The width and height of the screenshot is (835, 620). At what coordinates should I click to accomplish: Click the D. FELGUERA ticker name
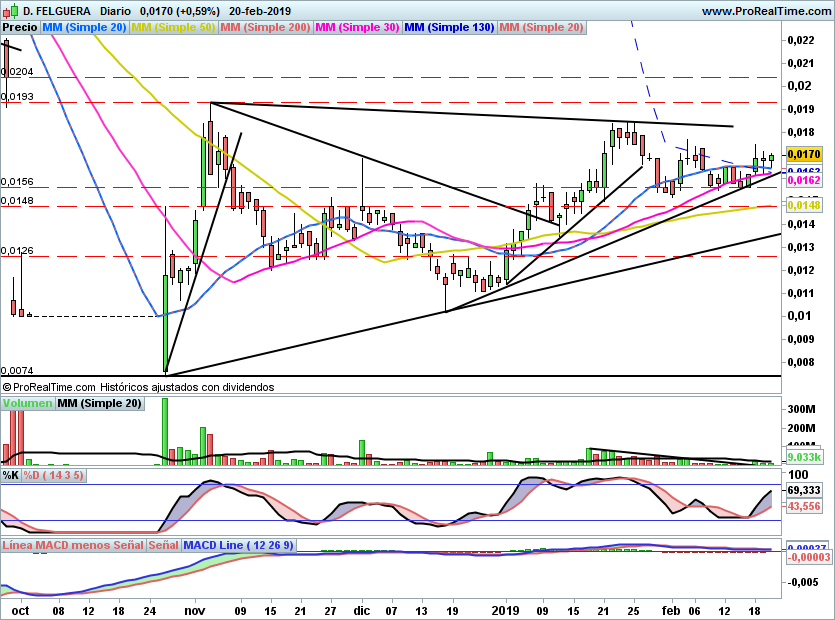pos(57,11)
